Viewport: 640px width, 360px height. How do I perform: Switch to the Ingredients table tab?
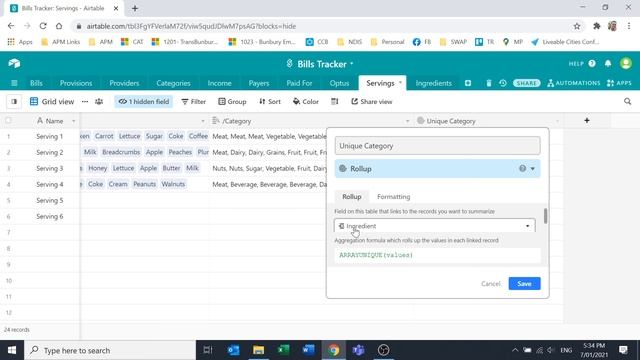(x=433, y=83)
